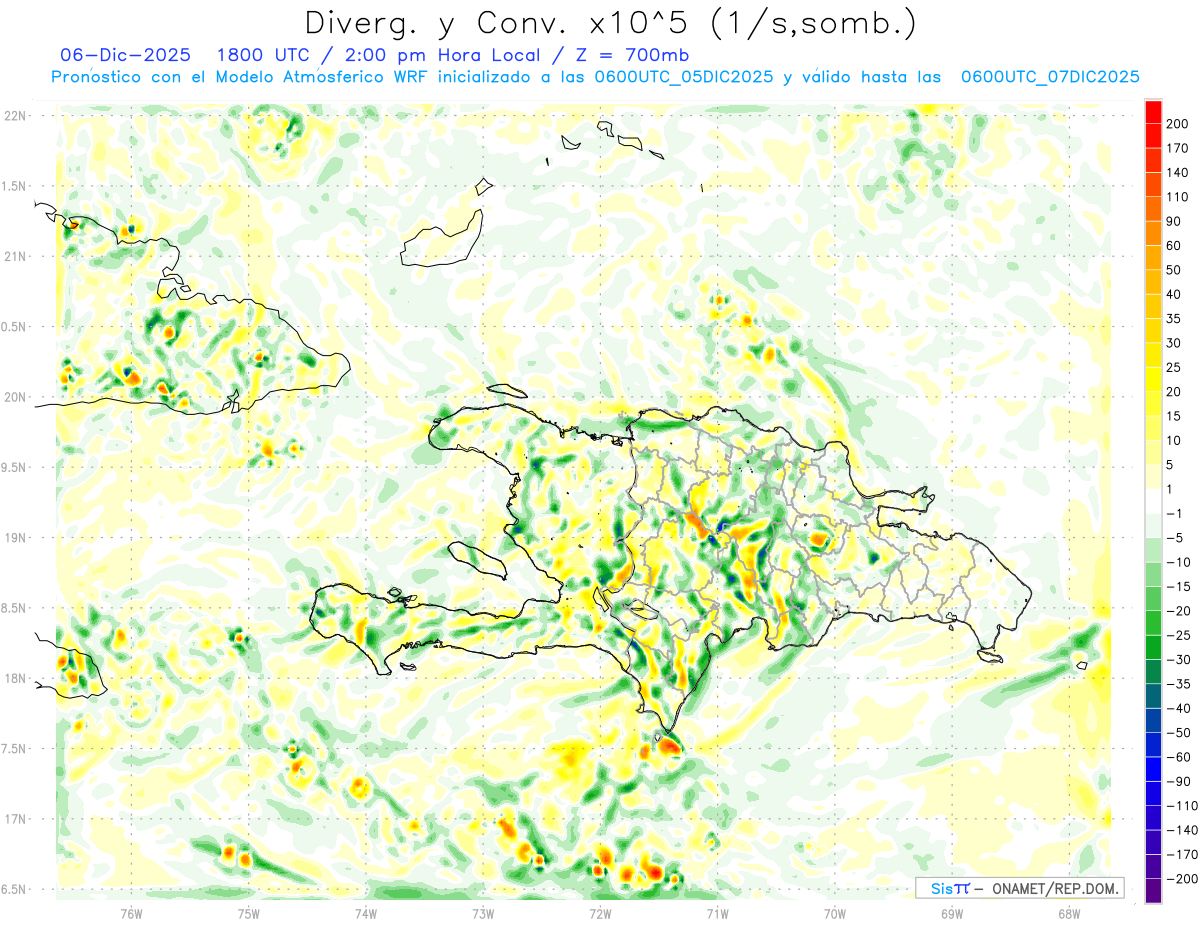
Task: Click the 9.5N latitude label
Action: [15, 467]
